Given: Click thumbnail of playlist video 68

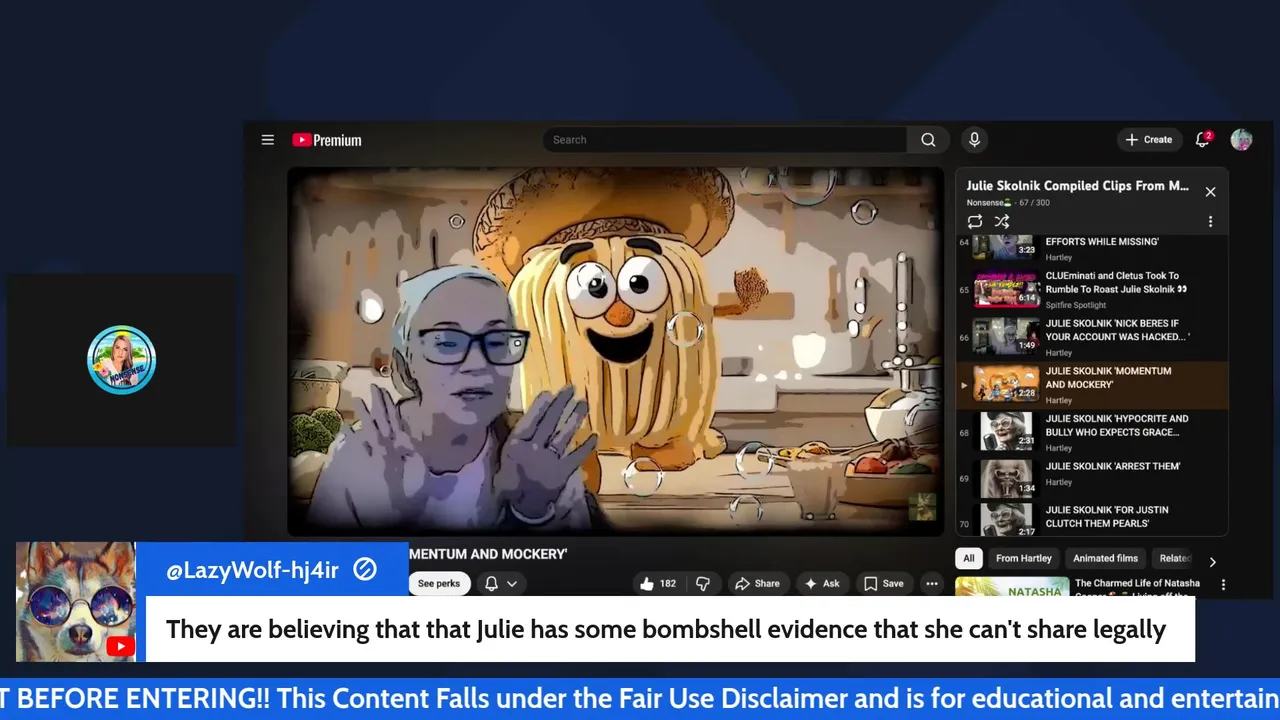Looking at the screenshot, I should (x=1006, y=433).
